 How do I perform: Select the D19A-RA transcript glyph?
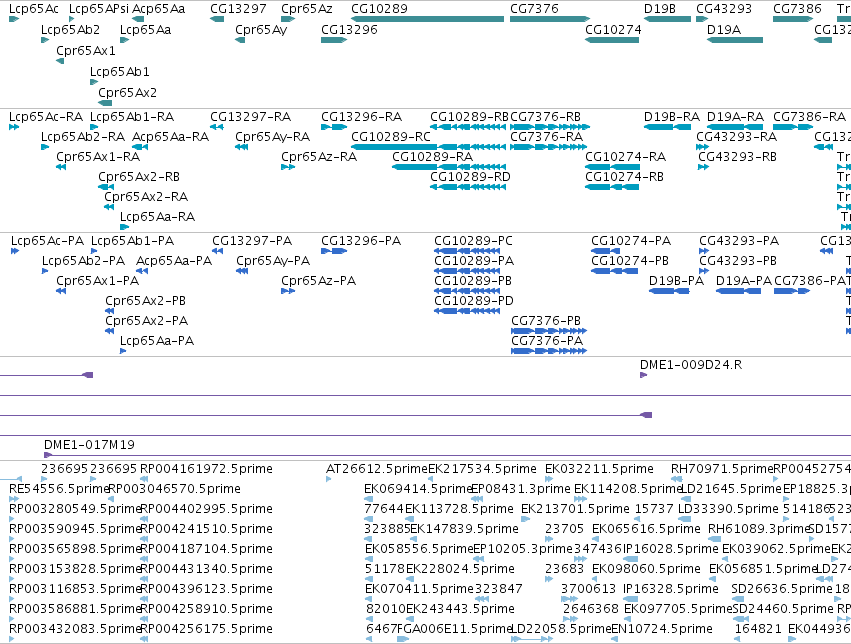pyautogui.click(x=735, y=126)
